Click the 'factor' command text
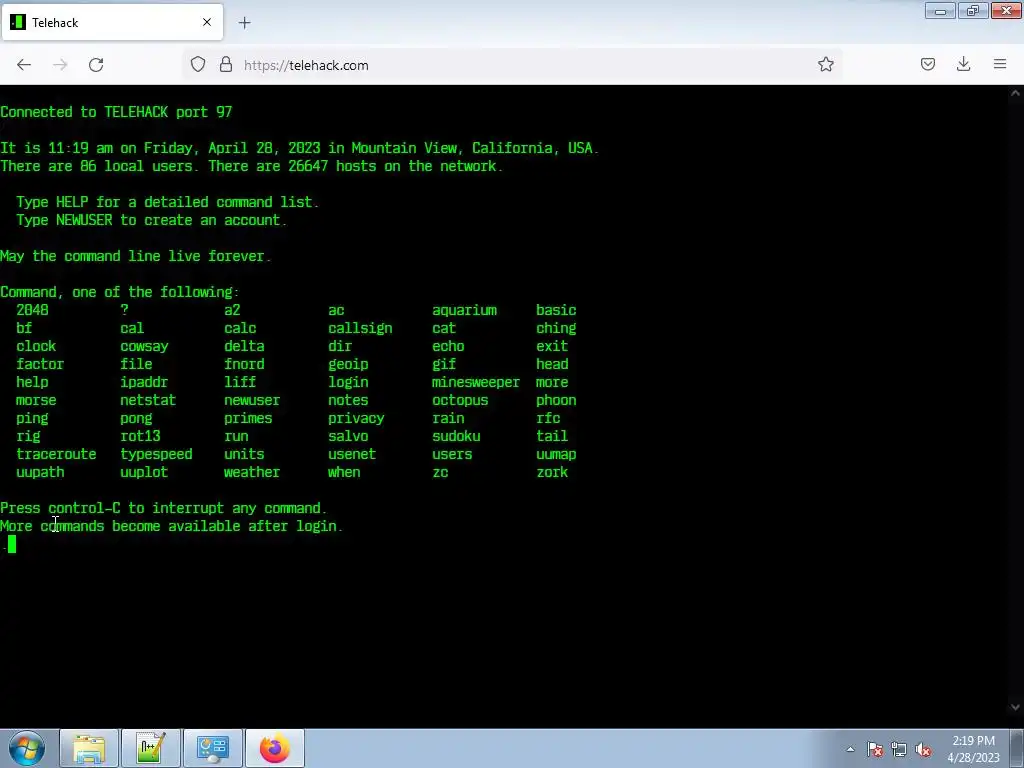 [40, 364]
